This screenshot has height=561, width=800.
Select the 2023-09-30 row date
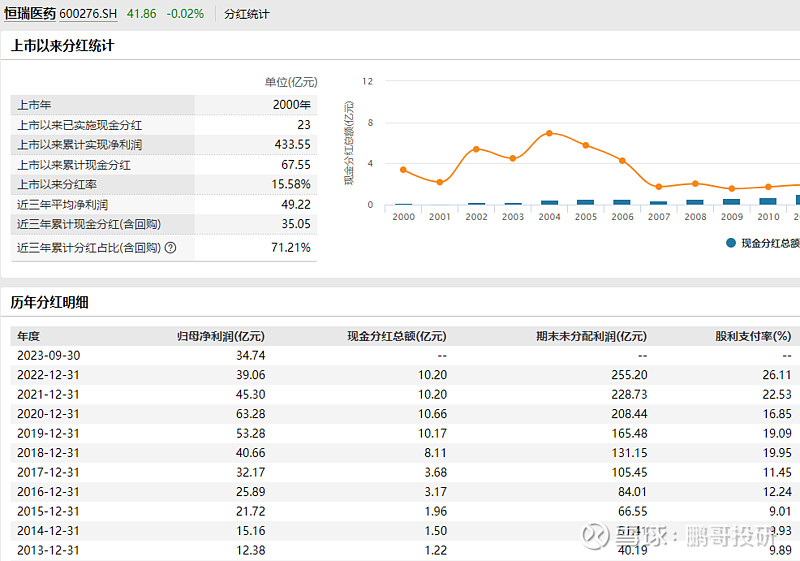tap(48, 355)
